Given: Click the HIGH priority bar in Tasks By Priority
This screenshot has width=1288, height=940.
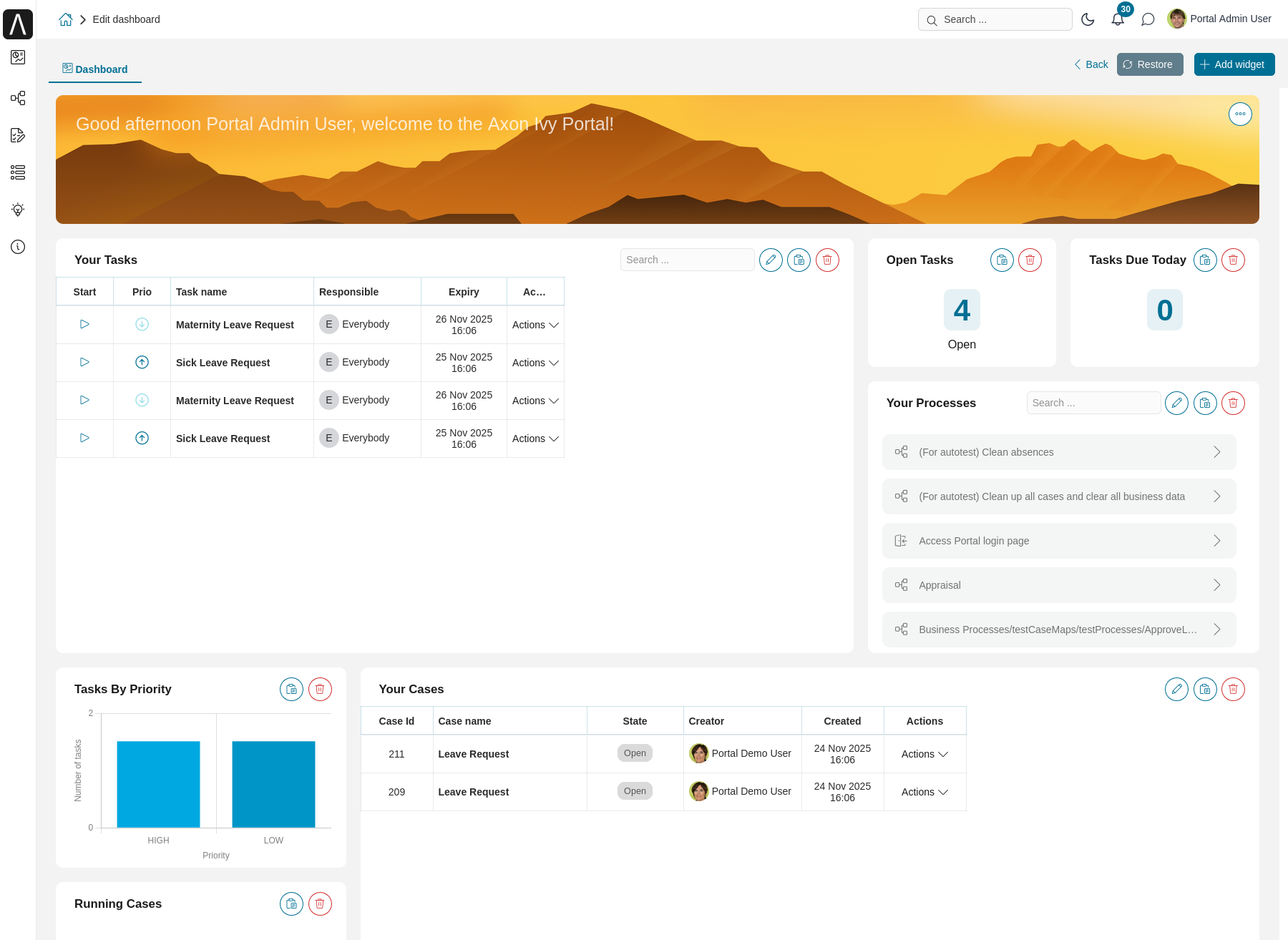Looking at the screenshot, I should (x=158, y=783).
